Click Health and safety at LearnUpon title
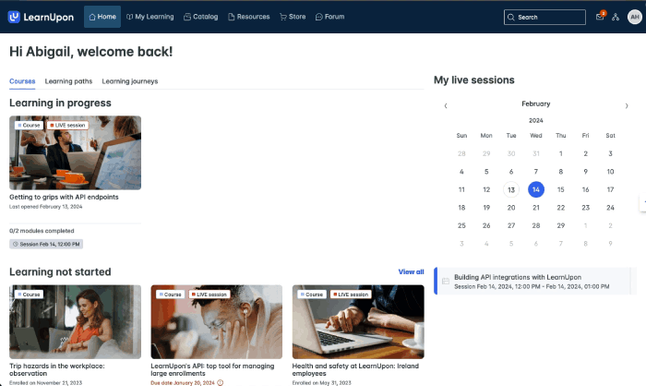Viewport: 646px width, 386px height. tap(355, 370)
